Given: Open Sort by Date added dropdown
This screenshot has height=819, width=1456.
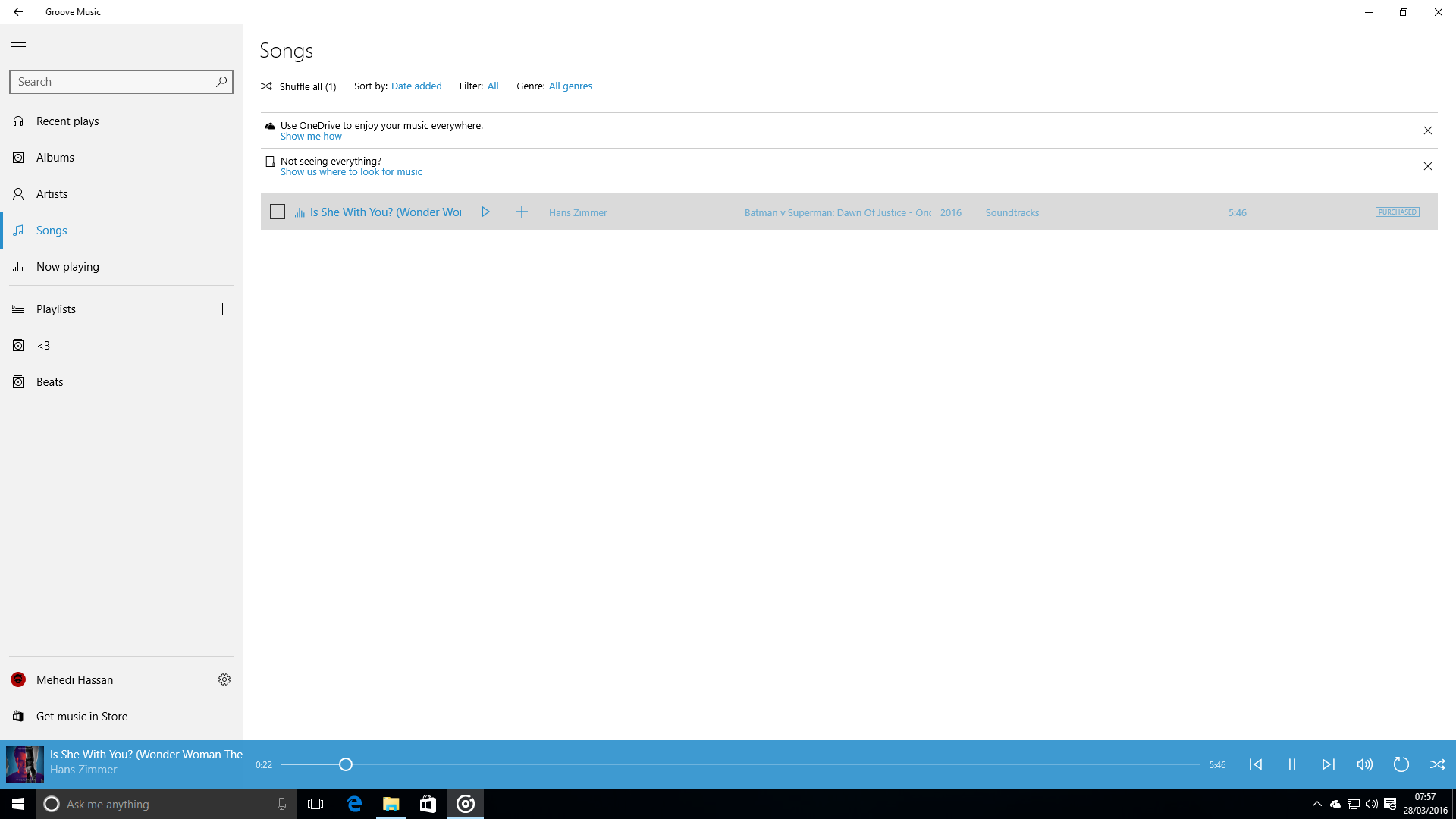Looking at the screenshot, I should 416,86.
